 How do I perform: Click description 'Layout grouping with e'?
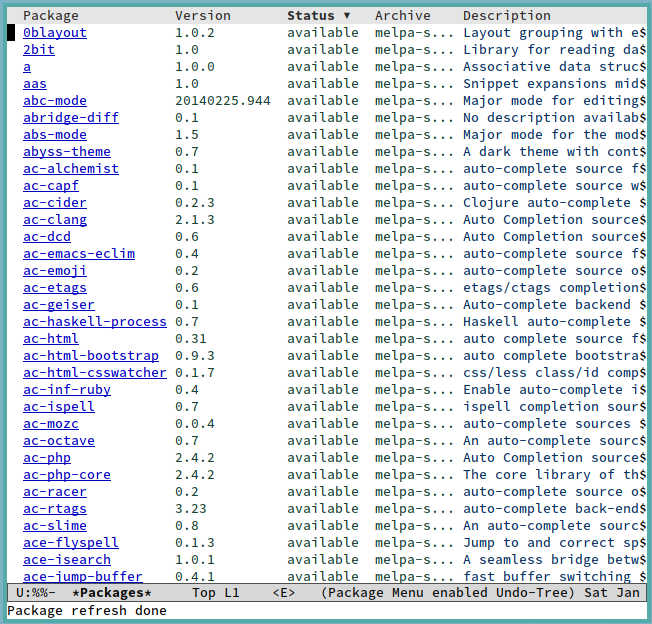click(551, 32)
